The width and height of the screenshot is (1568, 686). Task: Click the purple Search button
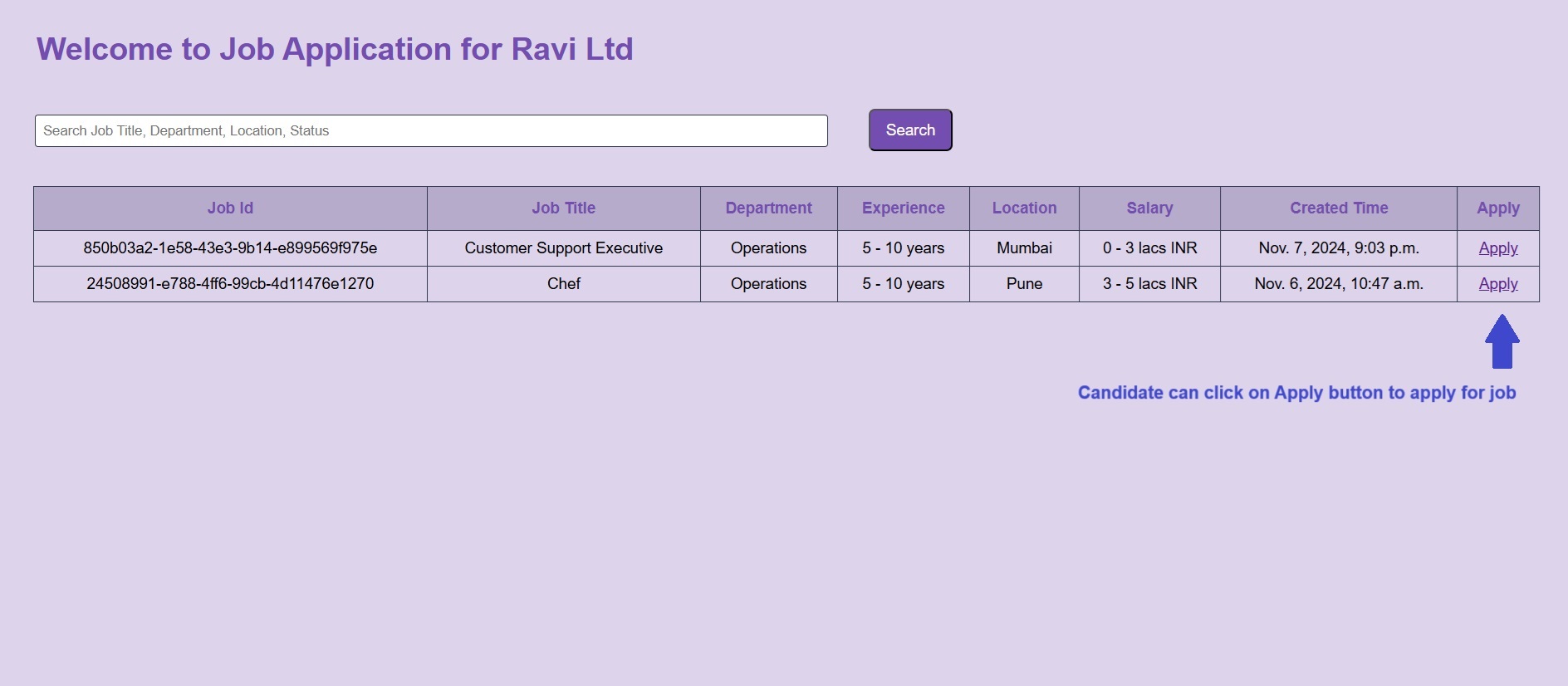910,130
